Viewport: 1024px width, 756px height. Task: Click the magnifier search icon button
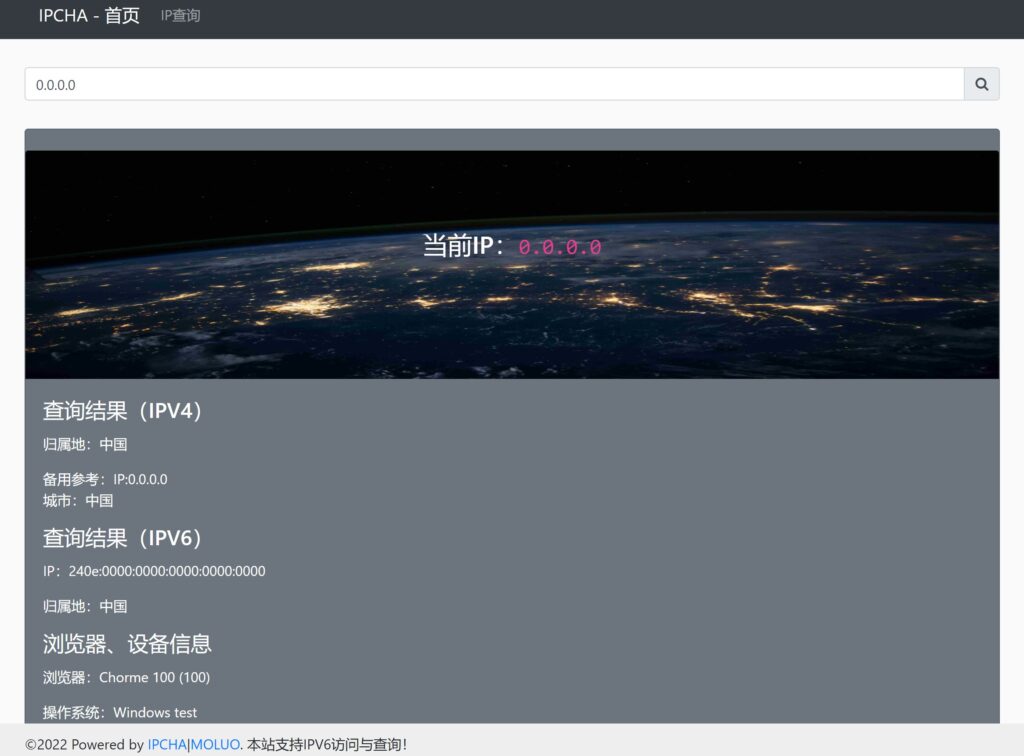coord(981,85)
